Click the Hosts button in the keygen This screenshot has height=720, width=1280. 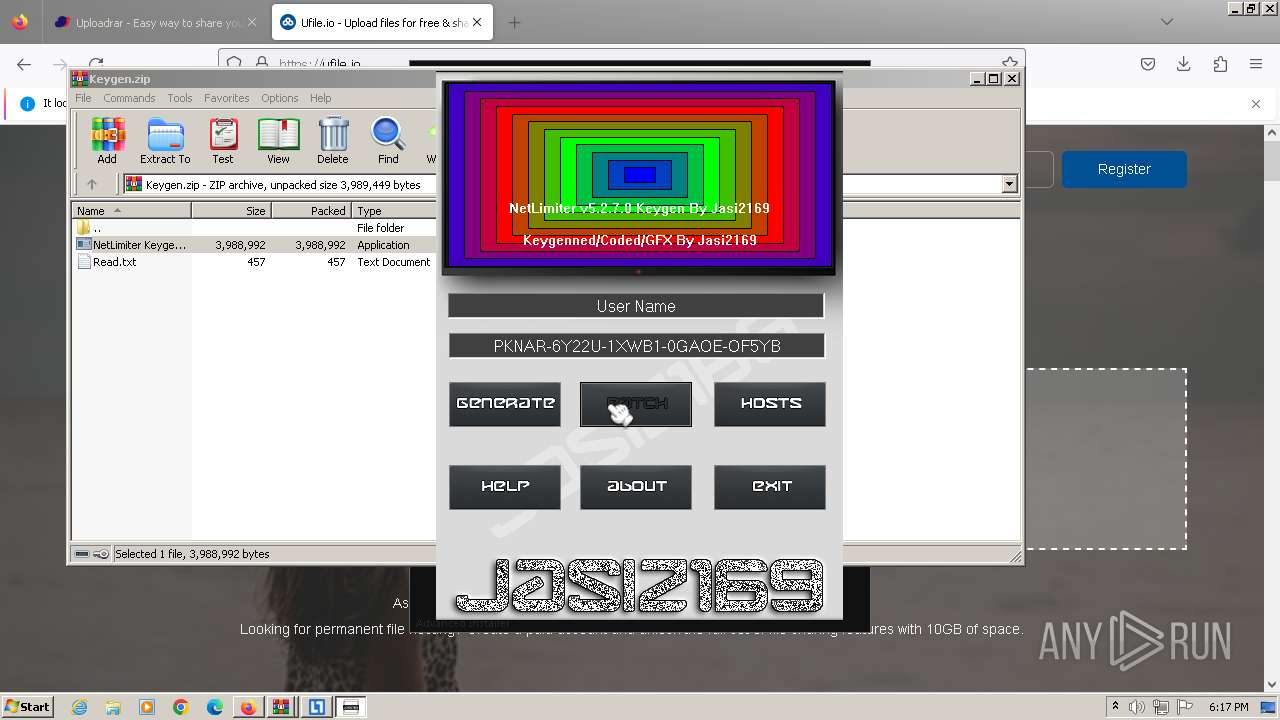[770, 404]
